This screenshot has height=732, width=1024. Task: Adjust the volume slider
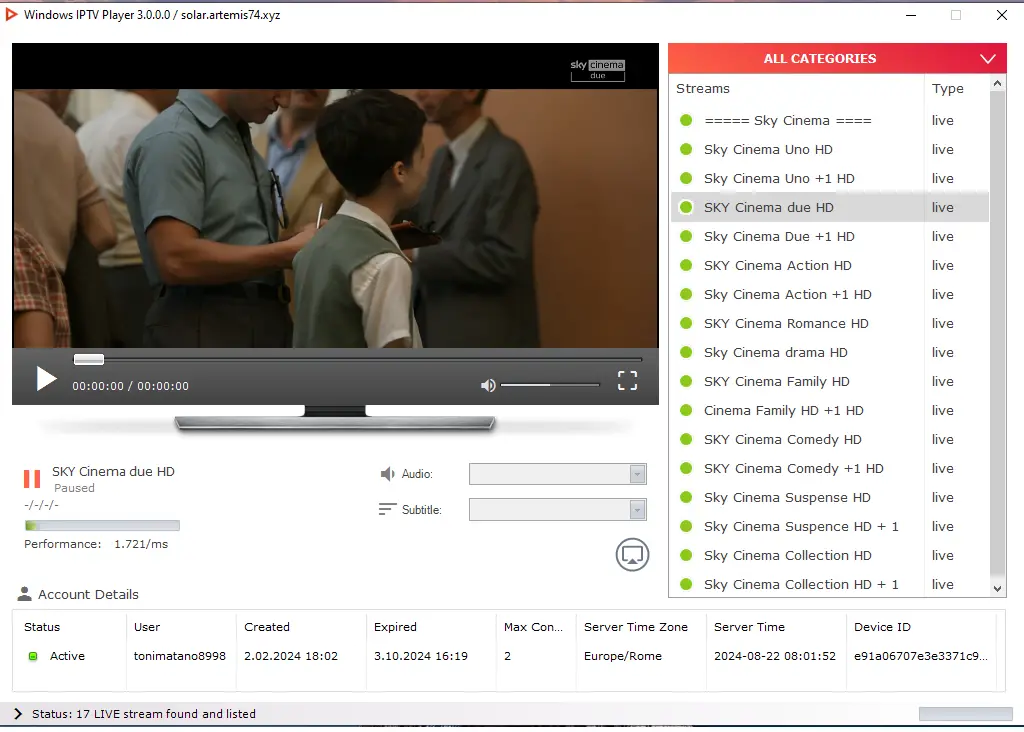tap(550, 385)
